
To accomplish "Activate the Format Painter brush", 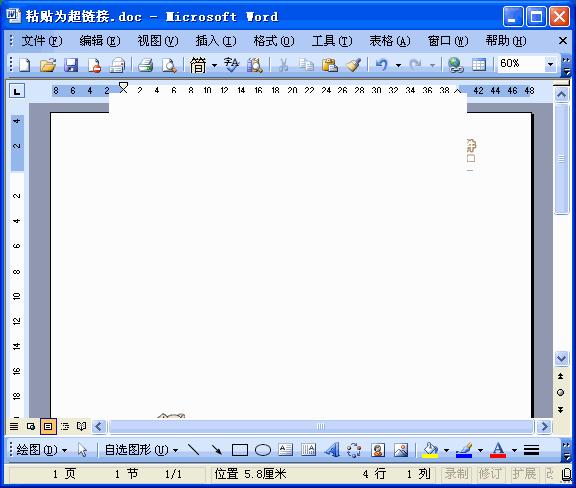I will click(353, 65).
